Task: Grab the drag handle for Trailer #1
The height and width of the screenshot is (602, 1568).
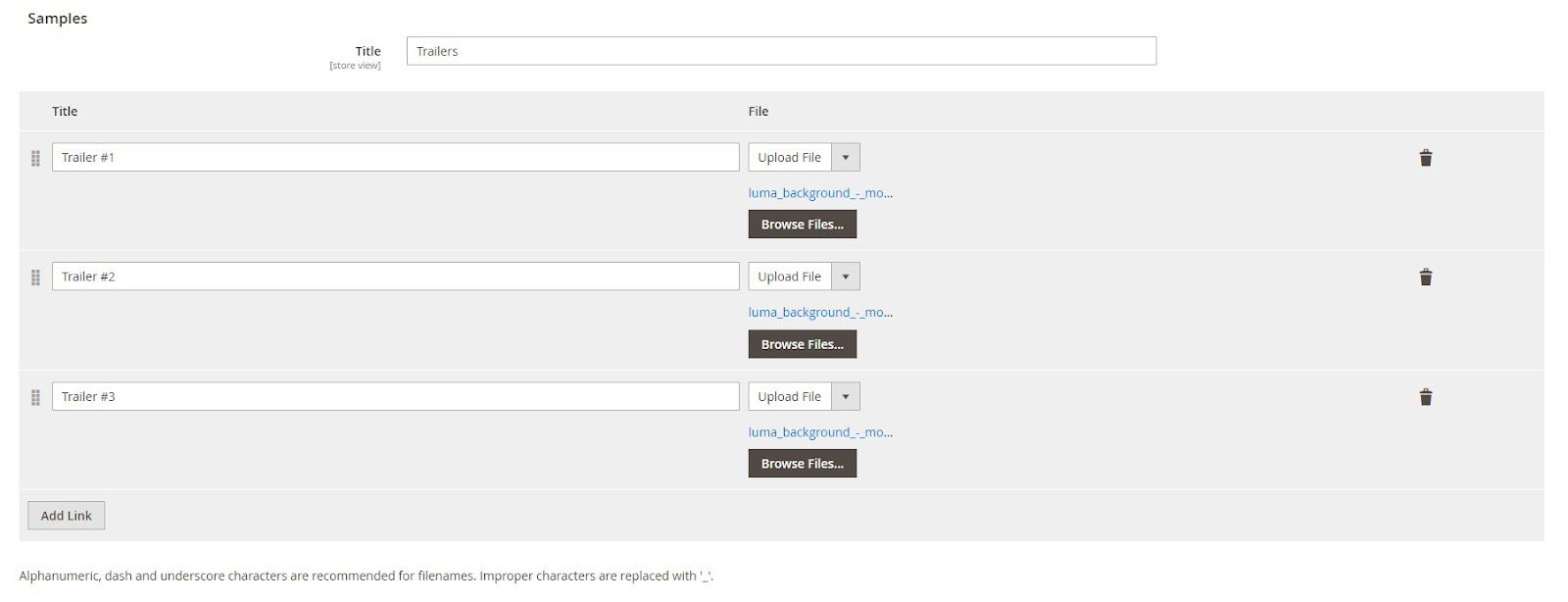Action: click(35, 158)
